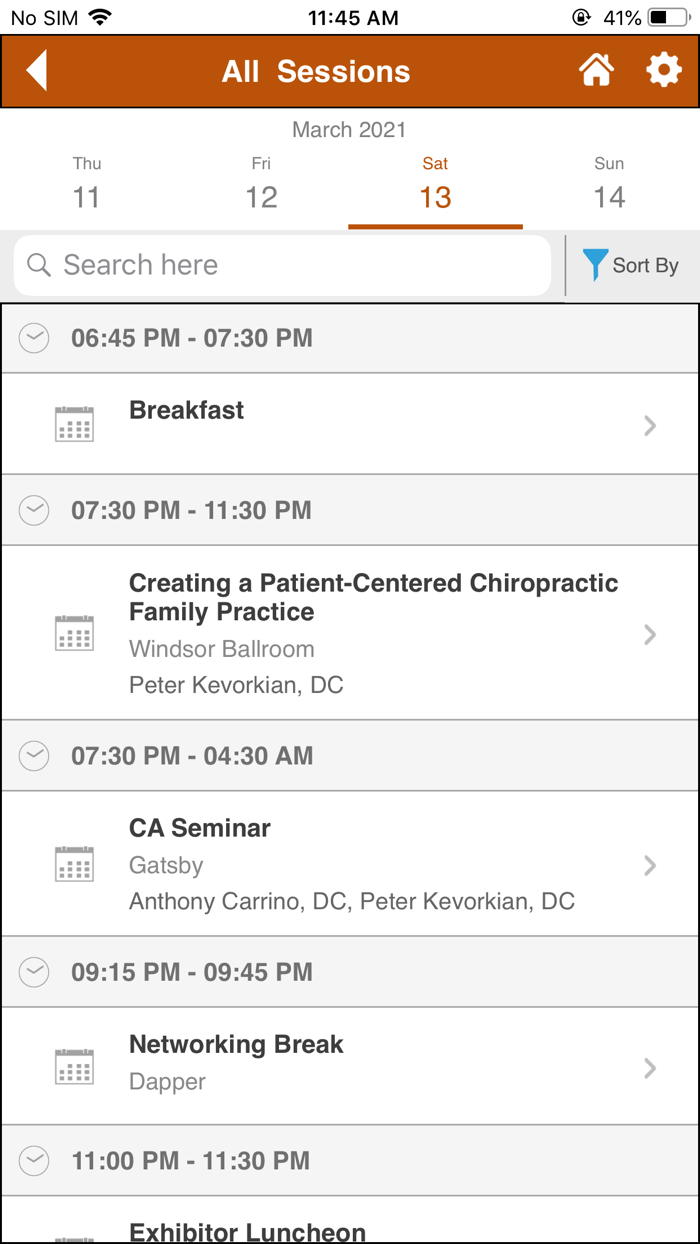Select the Fri 12 date on the slider
The image size is (700, 1244).
(x=261, y=183)
